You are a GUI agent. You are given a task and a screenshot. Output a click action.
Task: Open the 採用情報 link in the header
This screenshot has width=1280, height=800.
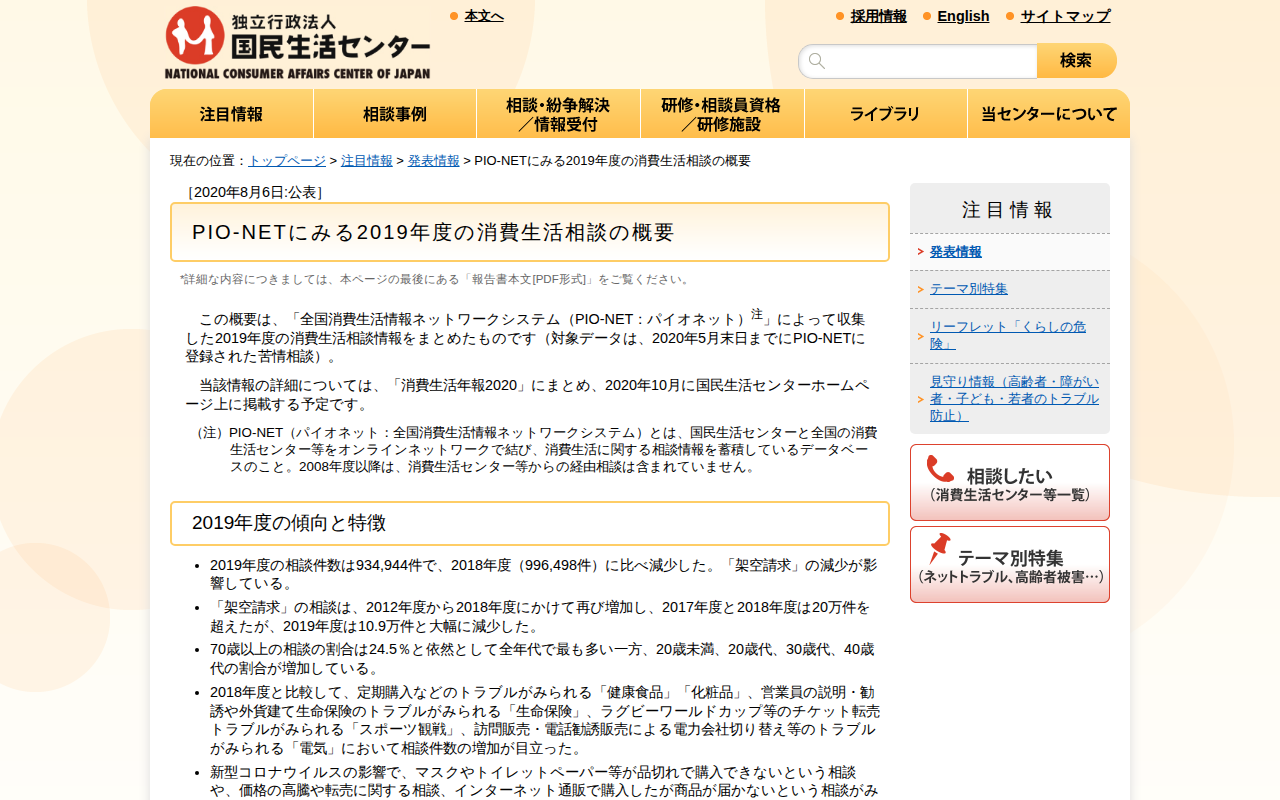pyautogui.click(x=879, y=16)
